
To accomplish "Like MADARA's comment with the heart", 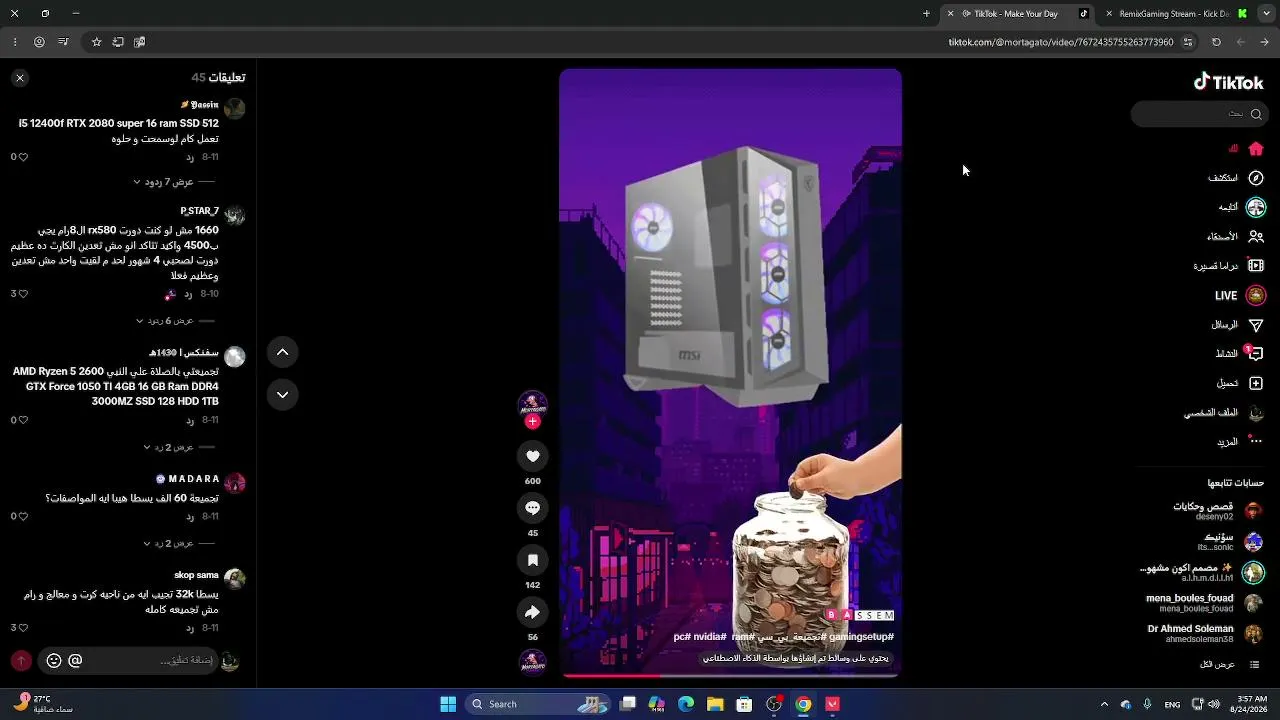I will tap(23, 516).
